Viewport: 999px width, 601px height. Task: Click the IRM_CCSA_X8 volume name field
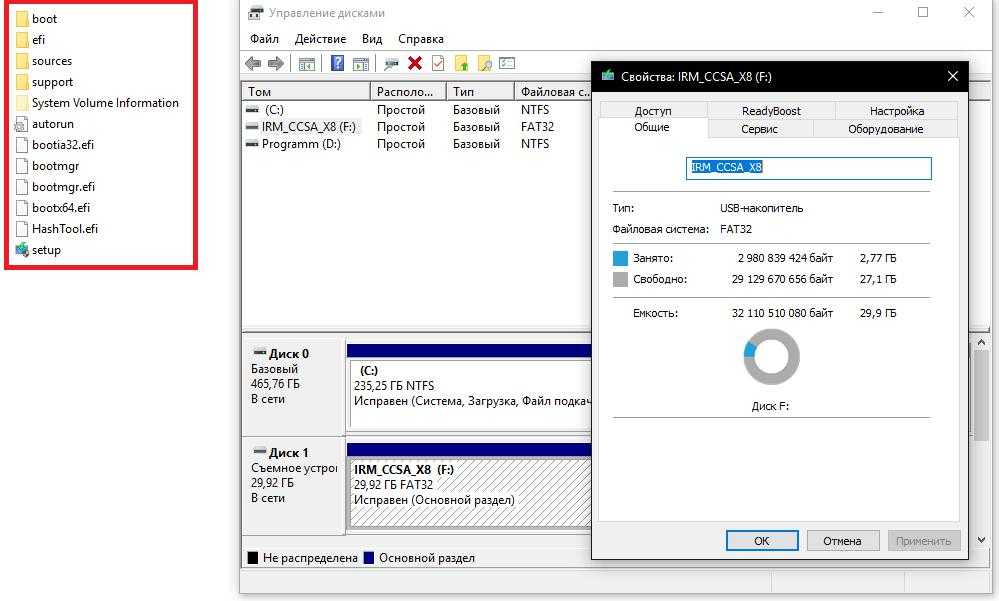tap(809, 168)
